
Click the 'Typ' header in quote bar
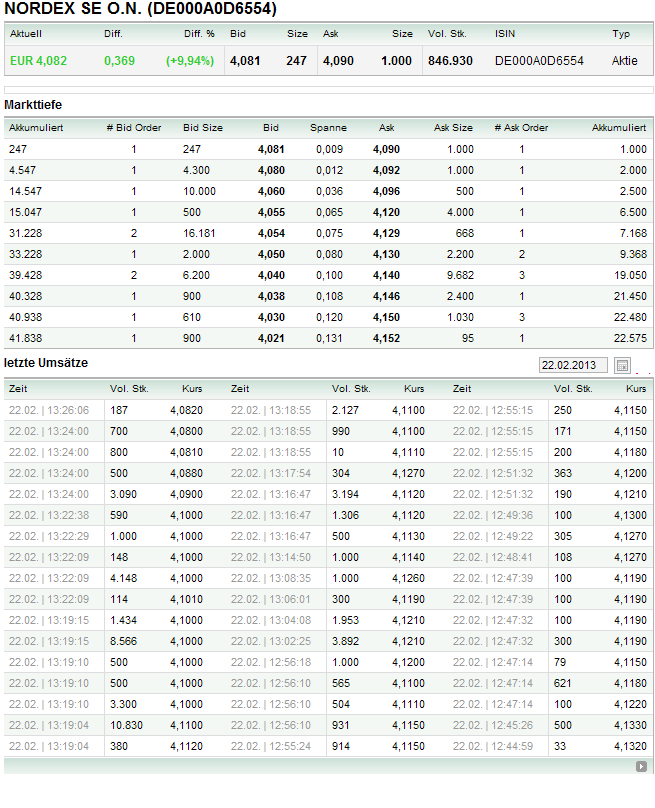[x=621, y=34]
